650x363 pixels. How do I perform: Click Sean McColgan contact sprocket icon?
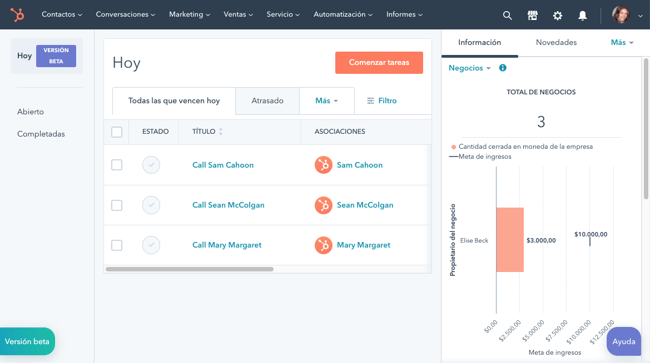point(323,205)
